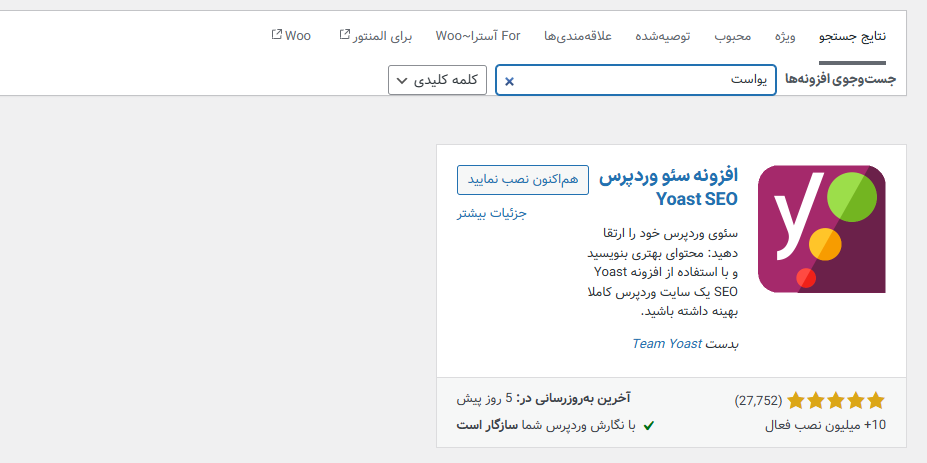Click the external link icon next to برای المنتور
The width and height of the screenshot is (927, 463).
(345, 35)
